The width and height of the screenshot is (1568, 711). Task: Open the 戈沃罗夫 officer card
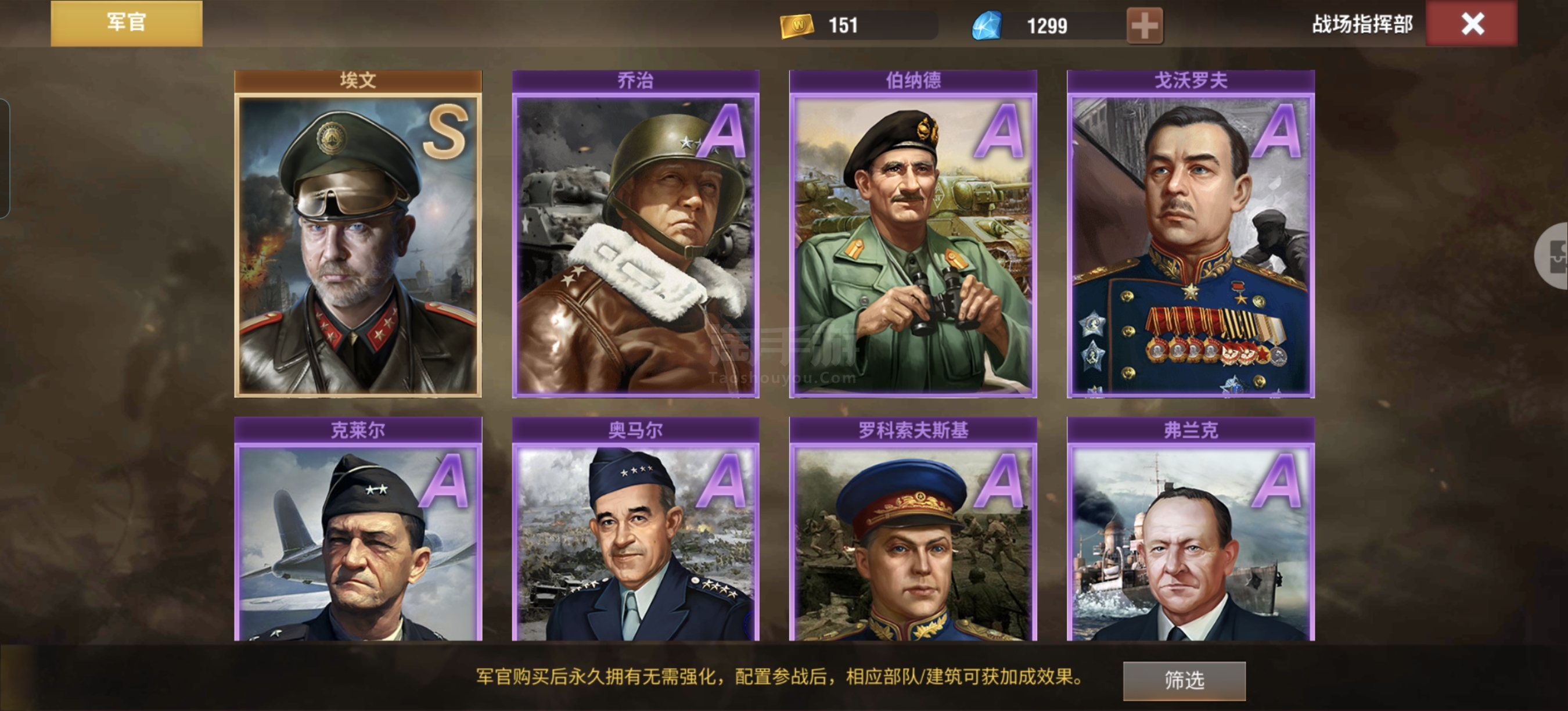[x=1191, y=234]
